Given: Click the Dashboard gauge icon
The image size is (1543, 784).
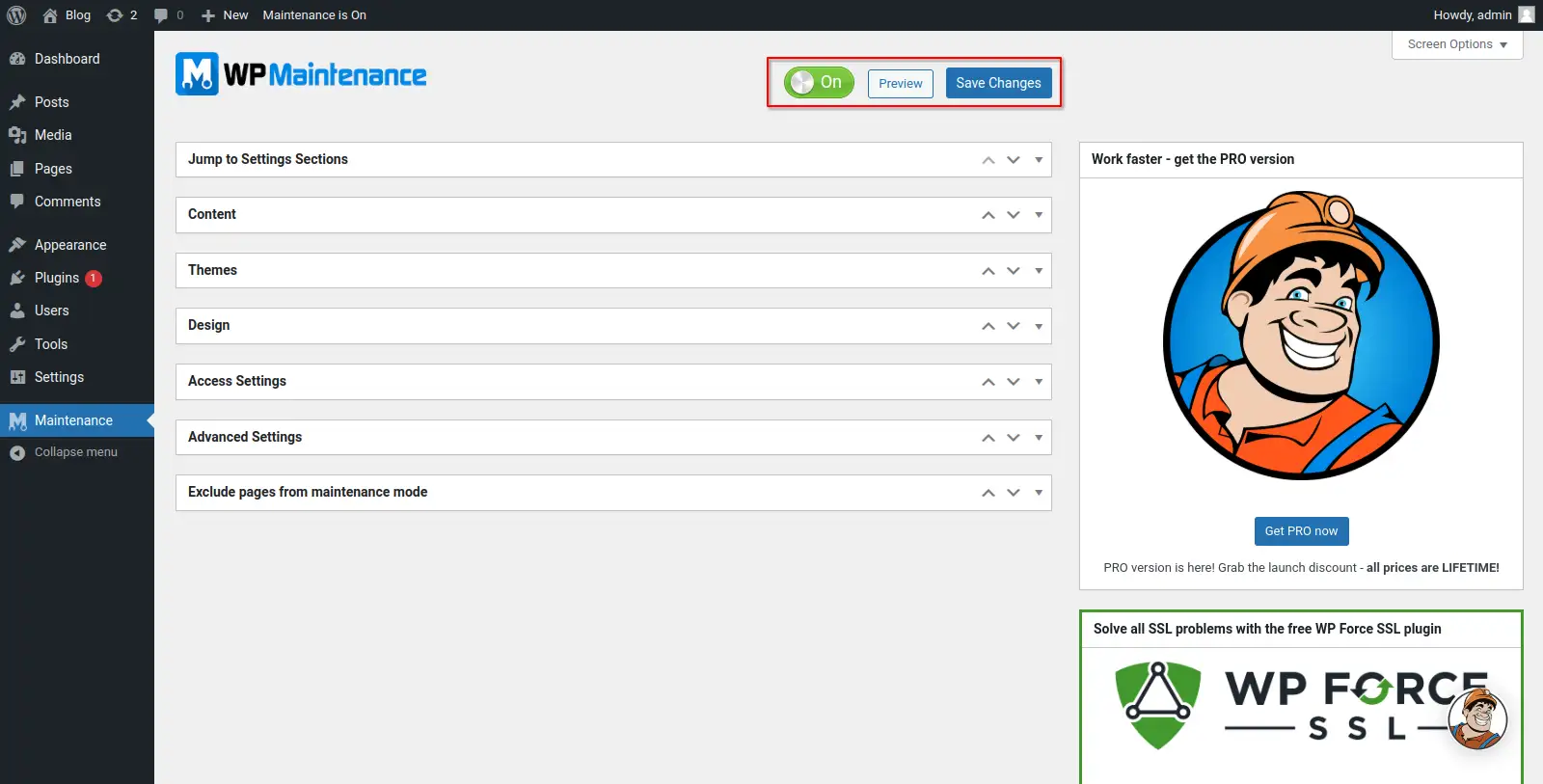Looking at the screenshot, I should pos(17,59).
